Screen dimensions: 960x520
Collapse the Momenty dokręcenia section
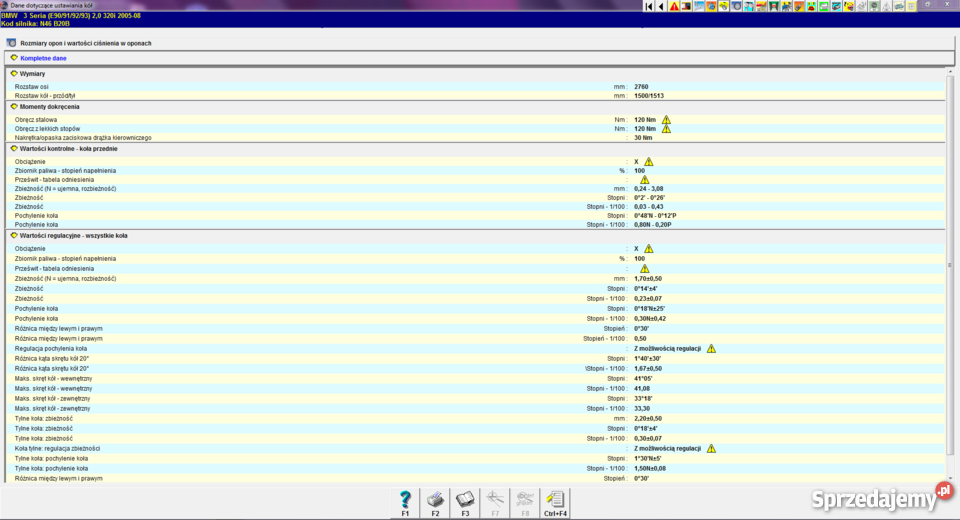pyautogui.click(x=14, y=106)
